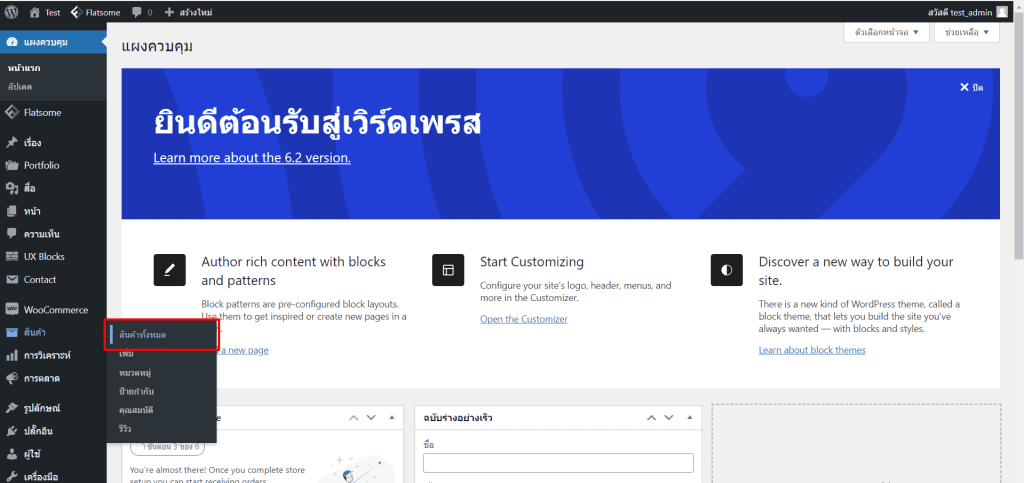The width and height of the screenshot is (1024, 483).
Task: Open อัปเดต updates submenu item
Action: point(20,87)
